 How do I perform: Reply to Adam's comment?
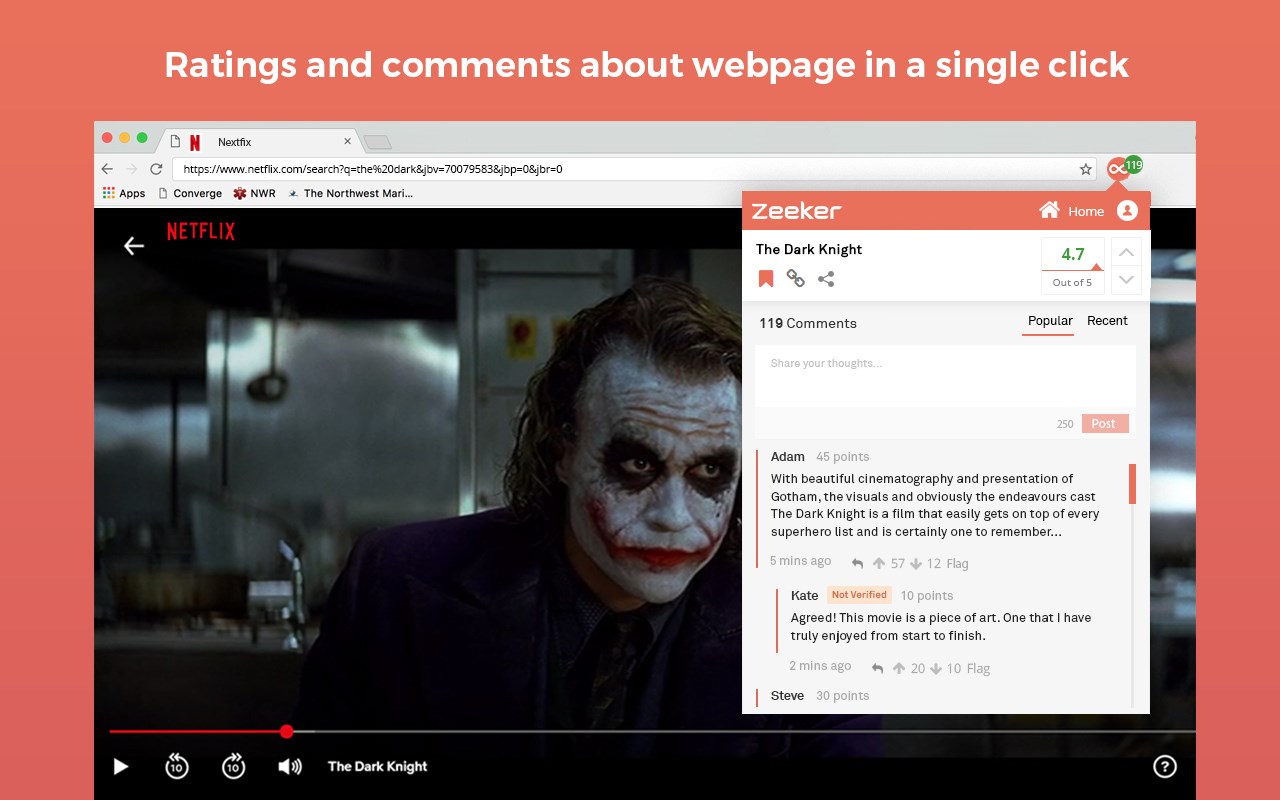click(x=857, y=563)
